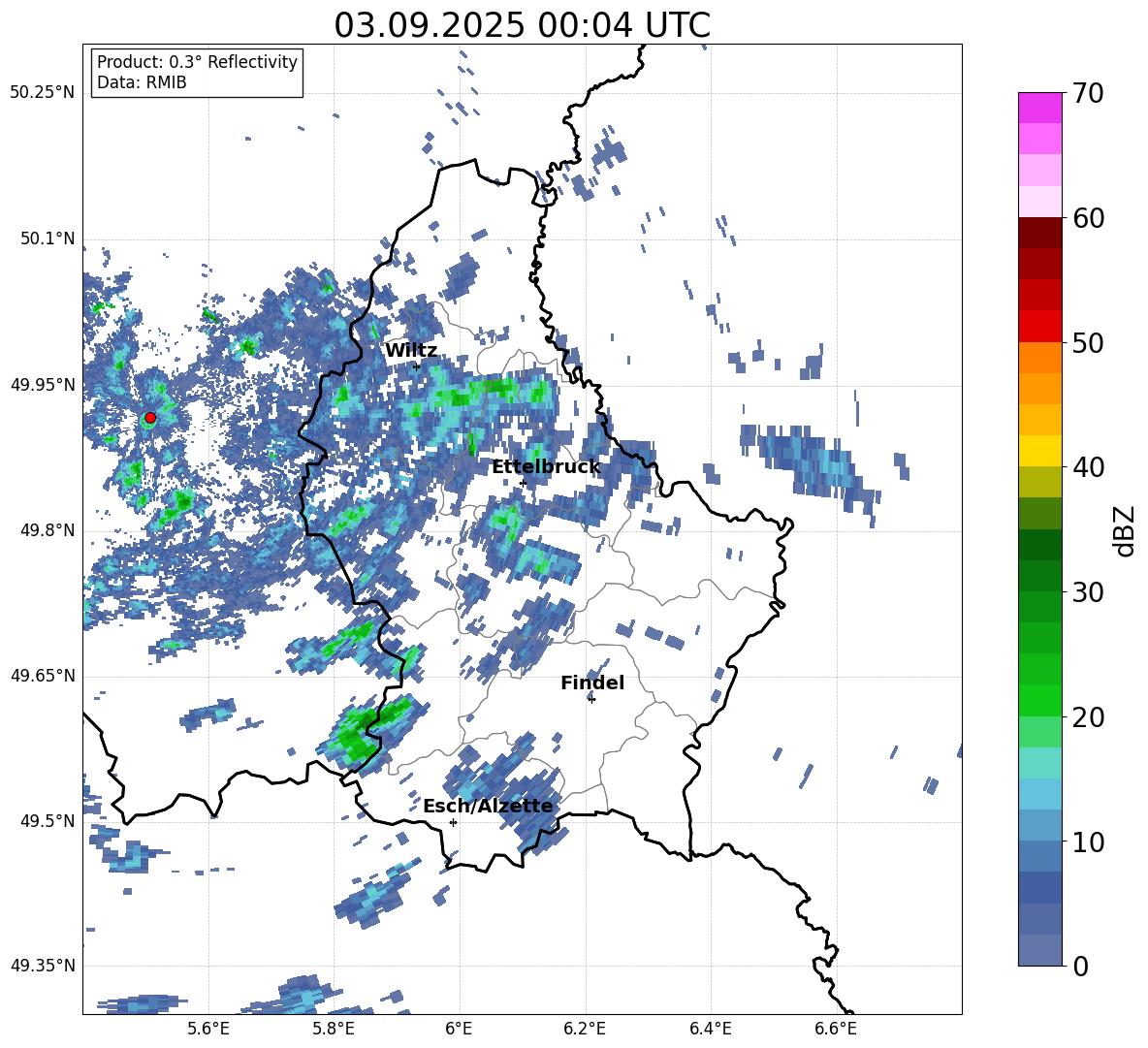Click the Wiltz station cross marker
Screen dimensions: 1148x1048
[417, 366]
